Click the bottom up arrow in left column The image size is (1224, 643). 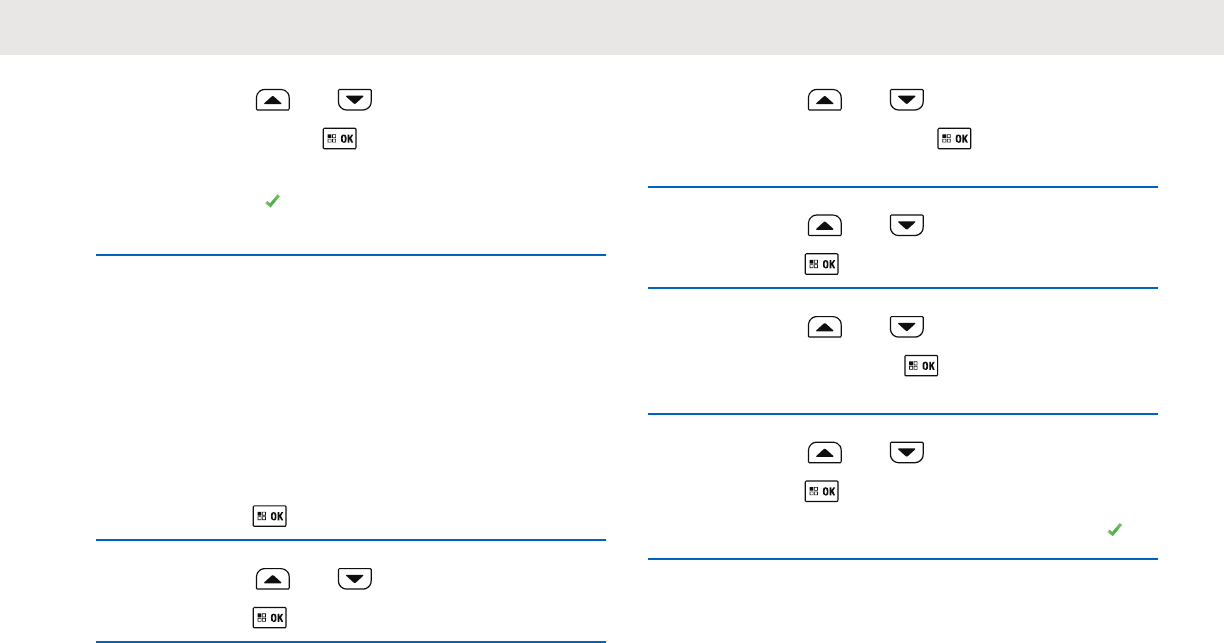coord(273,580)
